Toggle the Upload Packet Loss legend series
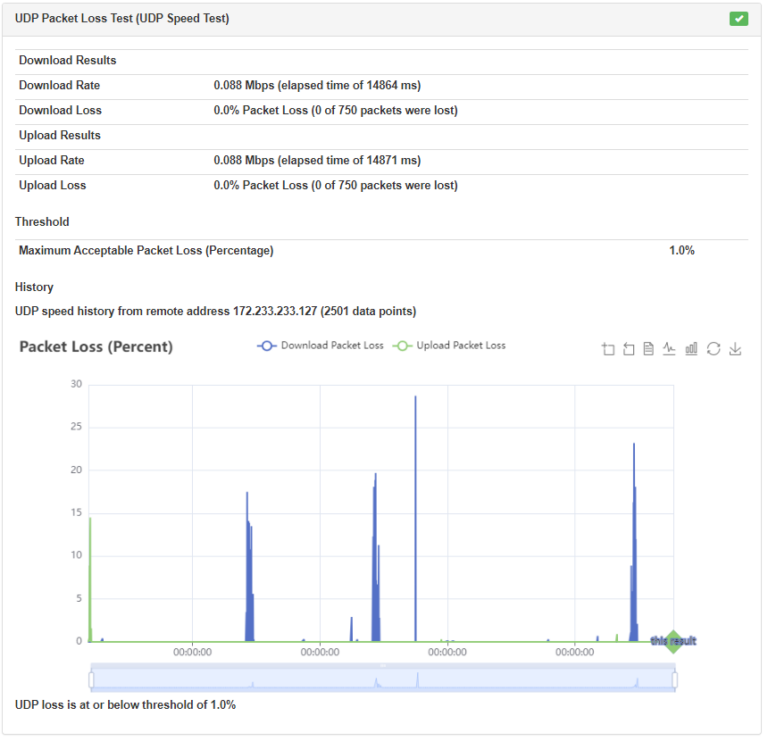 pos(451,346)
